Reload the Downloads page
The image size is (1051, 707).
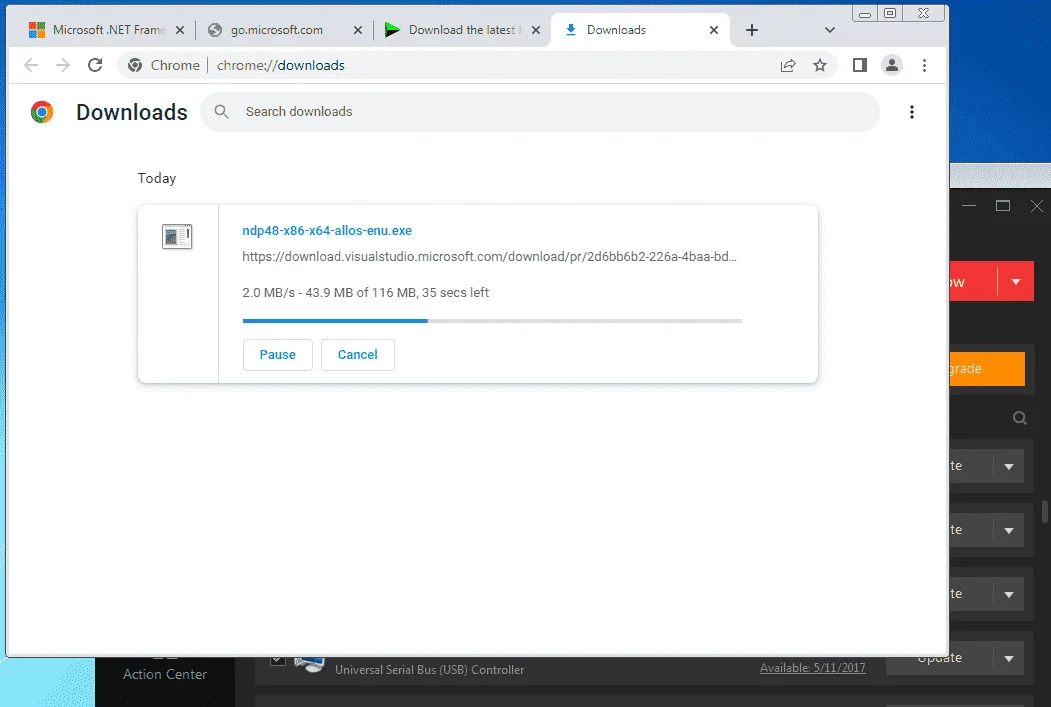click(x=95, y=65)
